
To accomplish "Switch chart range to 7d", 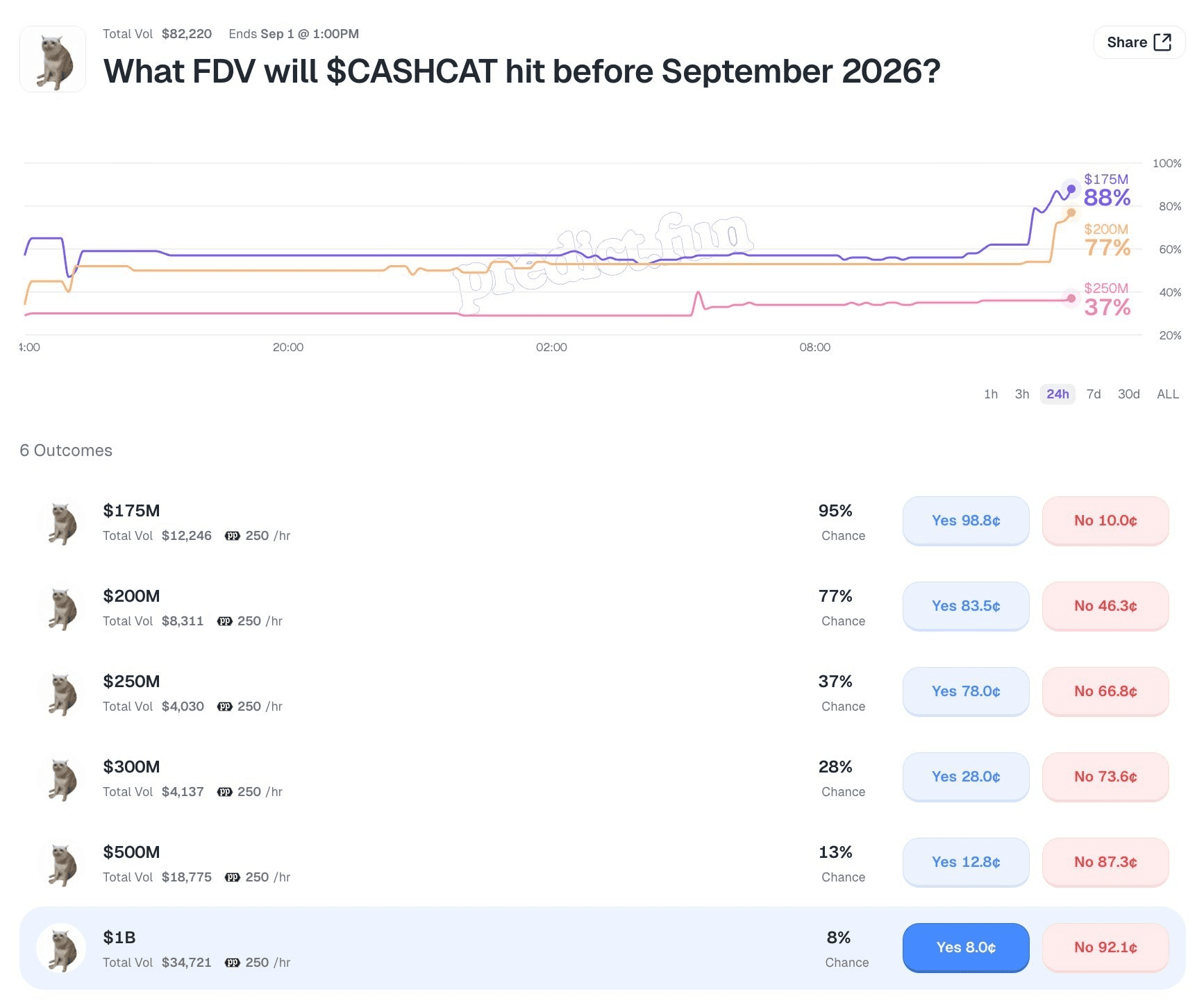I will tap(1094, 394).
